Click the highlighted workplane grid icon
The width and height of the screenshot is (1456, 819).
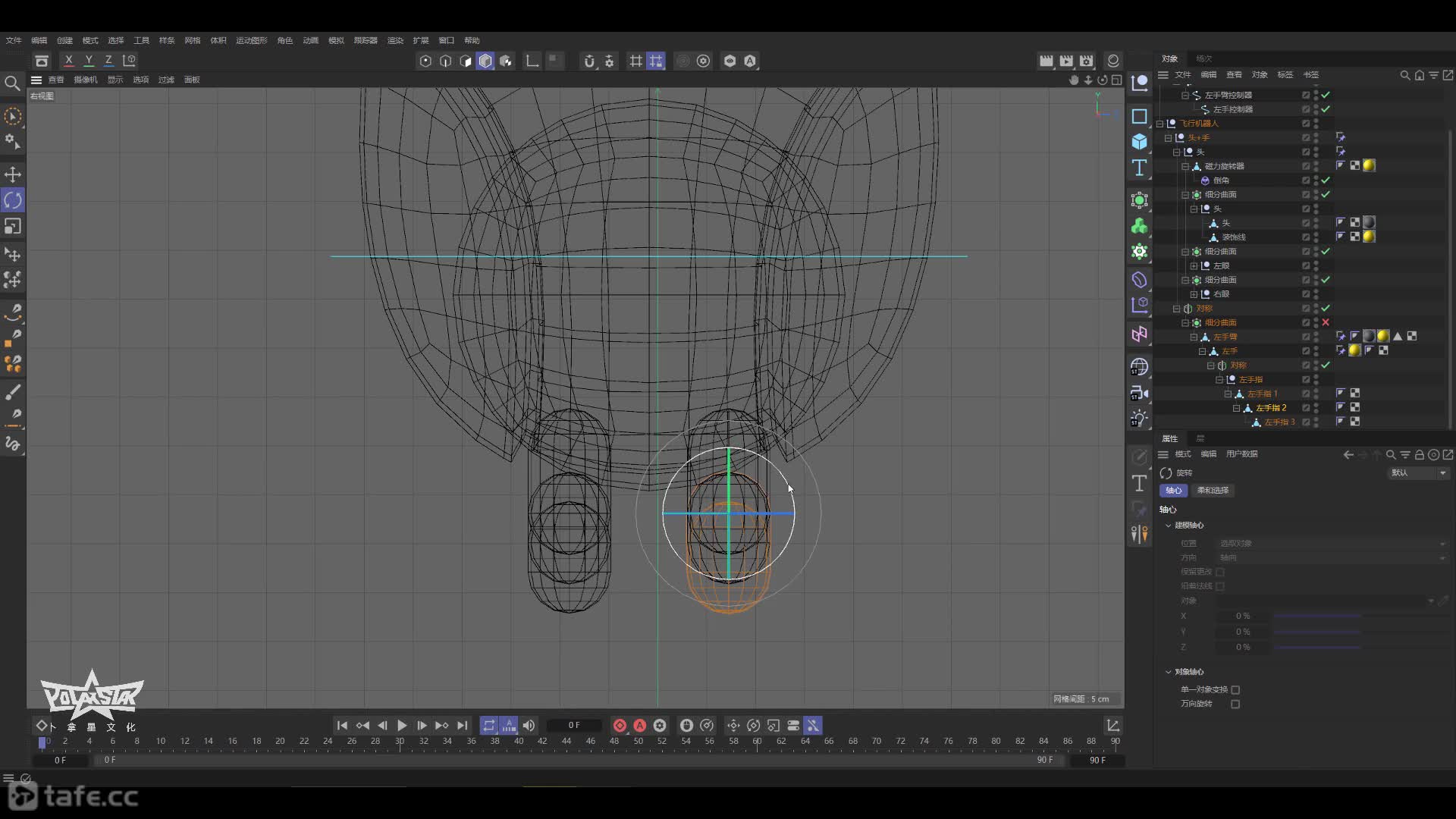(656, 61)
